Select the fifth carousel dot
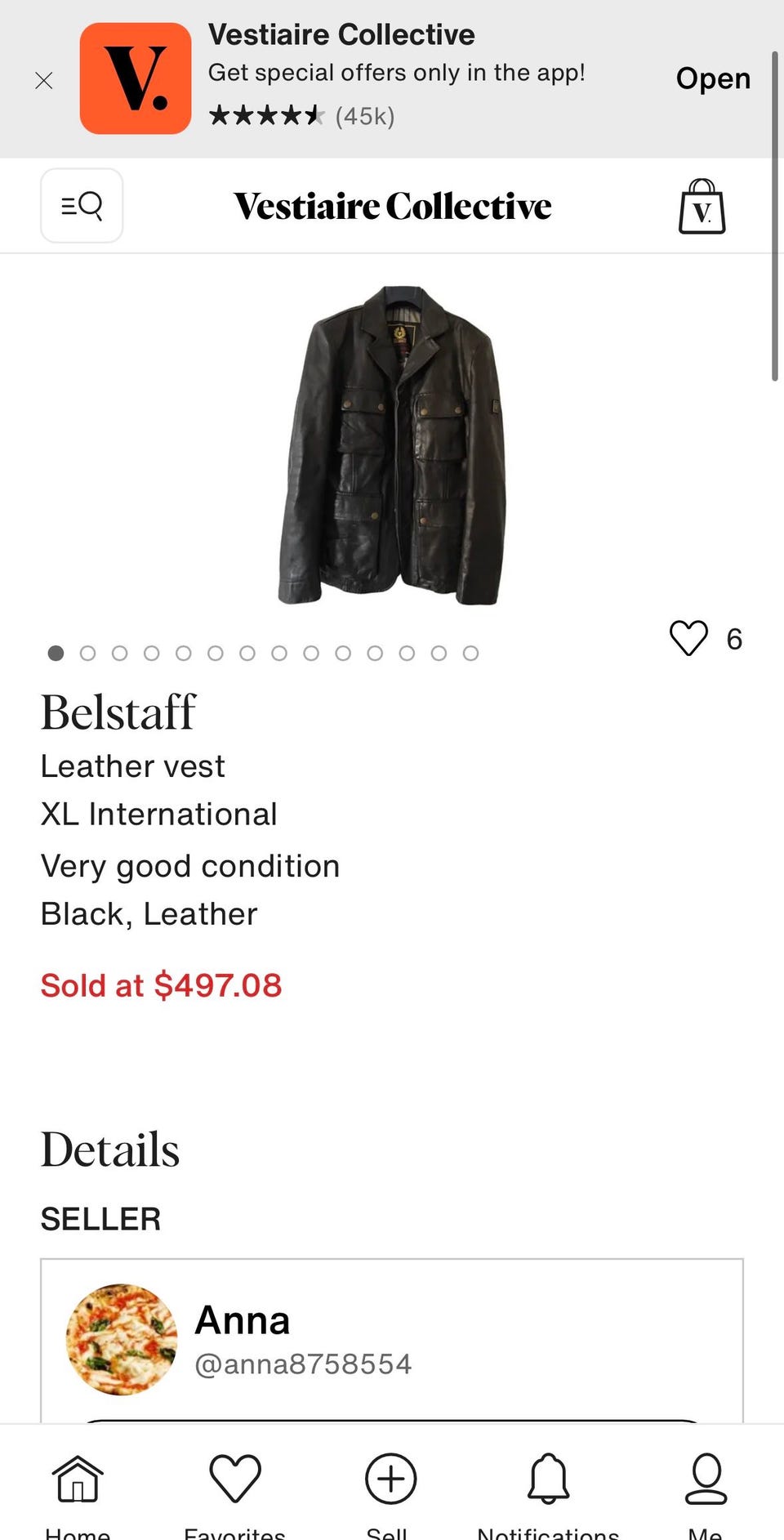This screenshot has width=784, height=1540. point(183,653)
